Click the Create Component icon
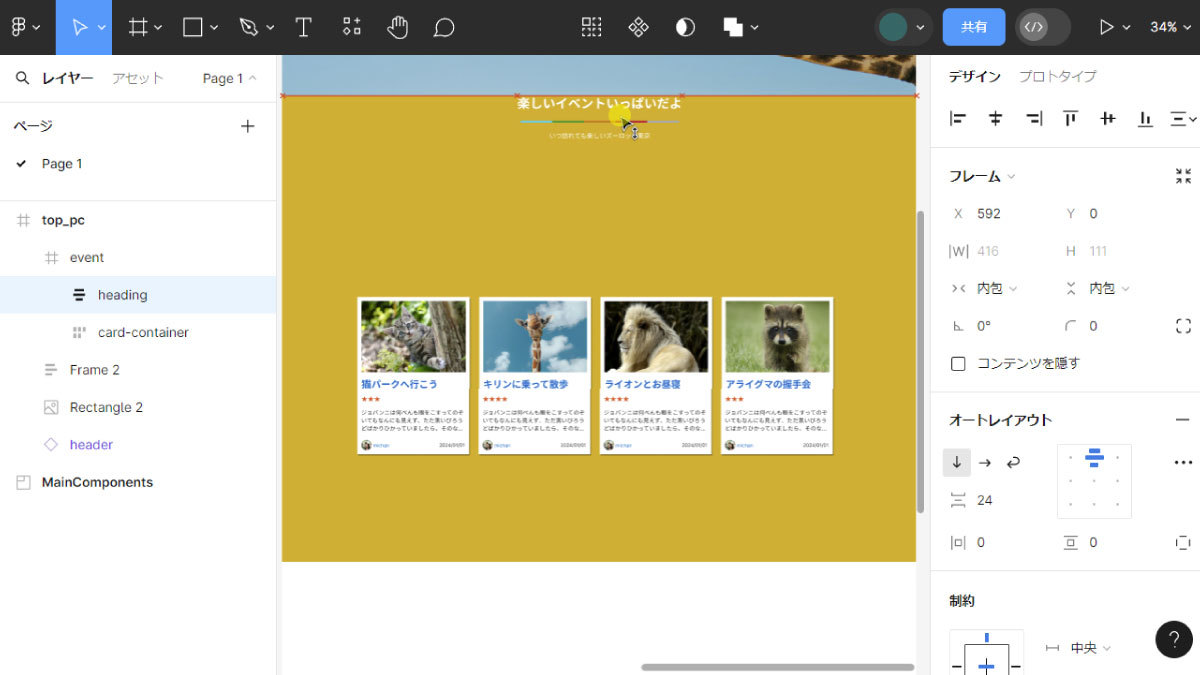The width and height of the screenshot is (1200, 675). (x=638, y=27)
